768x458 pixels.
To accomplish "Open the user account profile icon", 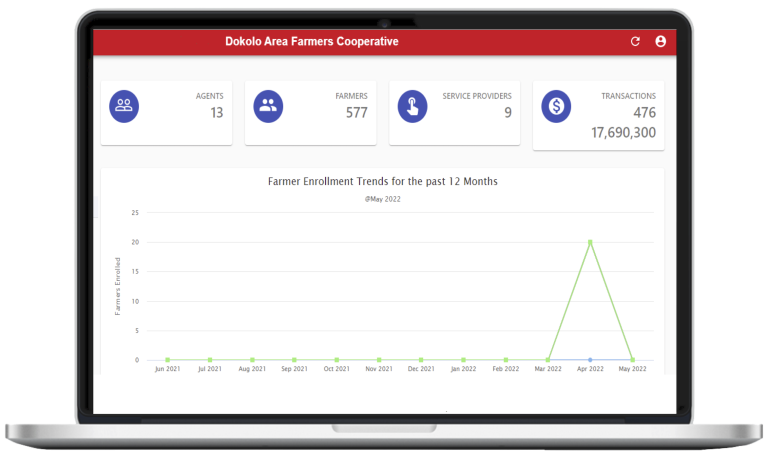I will pos(660,42).
